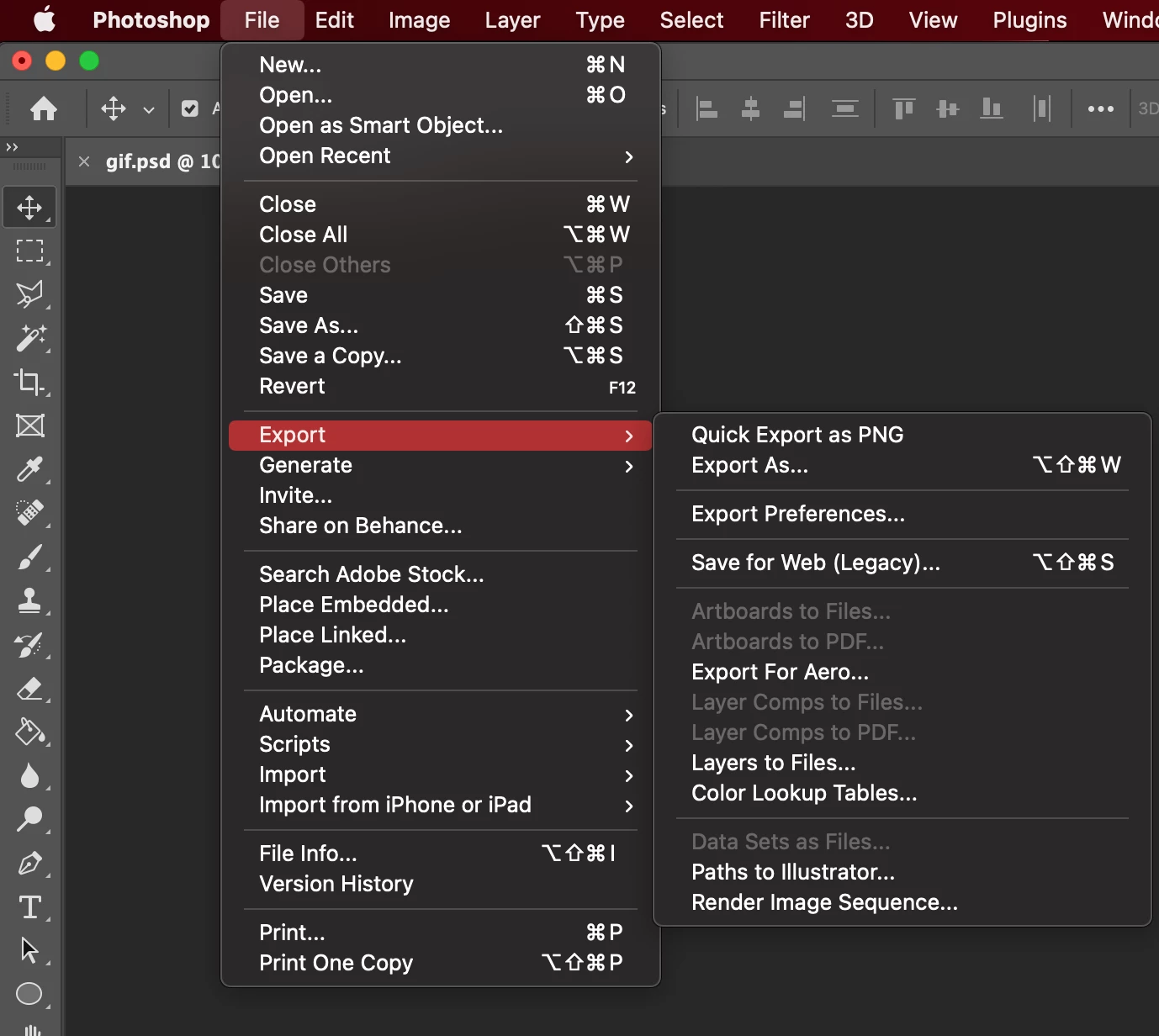
Task: Open the tool preset dropdown arrow
Action: 149,110
